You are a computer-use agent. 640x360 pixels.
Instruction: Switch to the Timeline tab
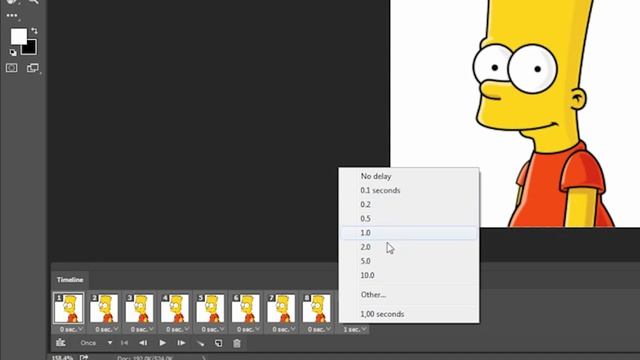coord(70,280)
